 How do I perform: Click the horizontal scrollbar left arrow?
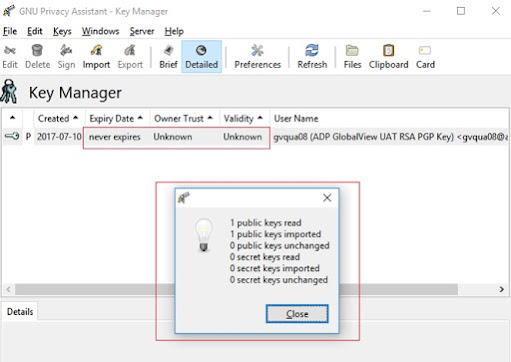coord(8,289)
